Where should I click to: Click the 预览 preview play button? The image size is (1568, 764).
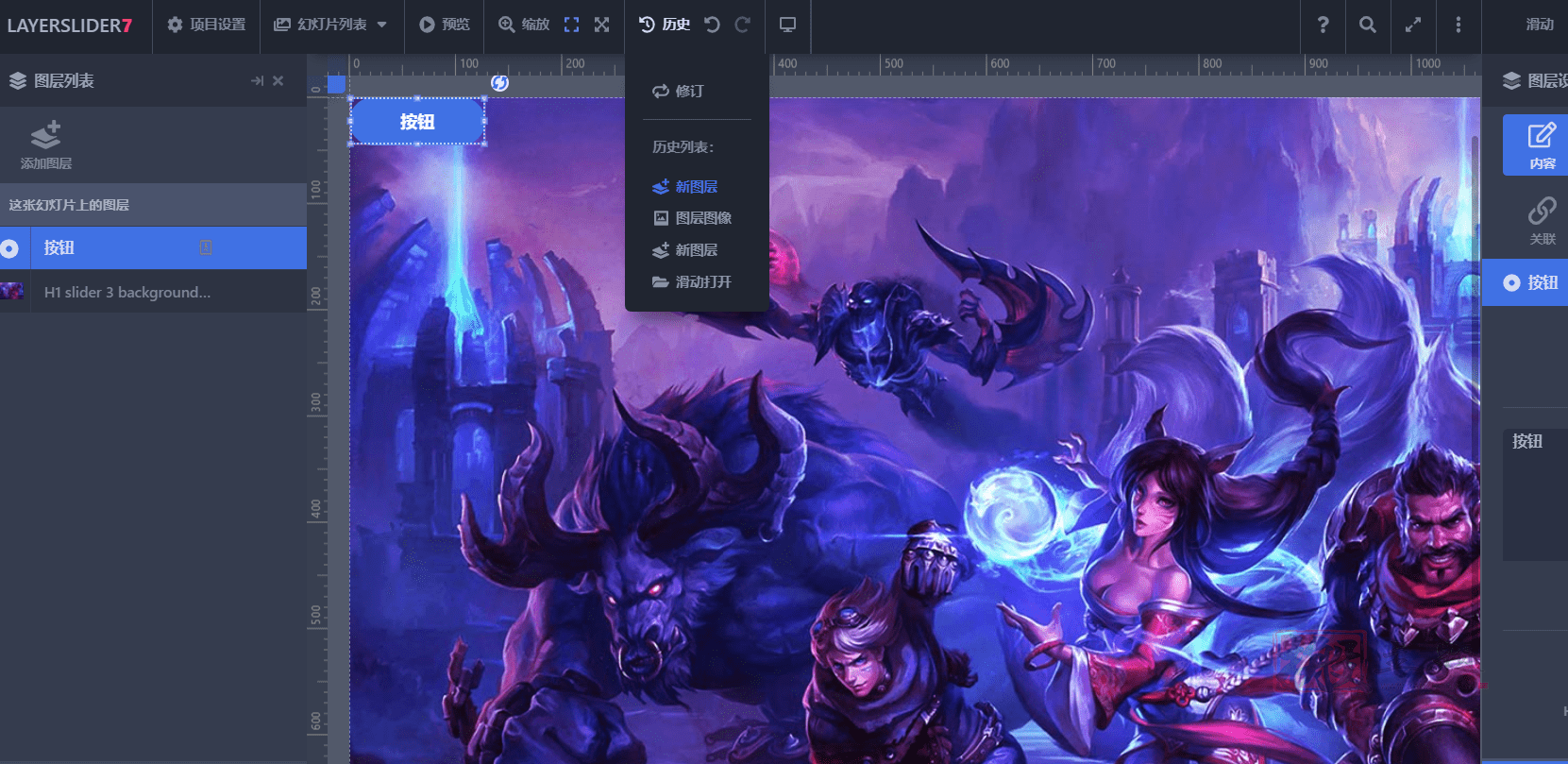pos(444,25)
